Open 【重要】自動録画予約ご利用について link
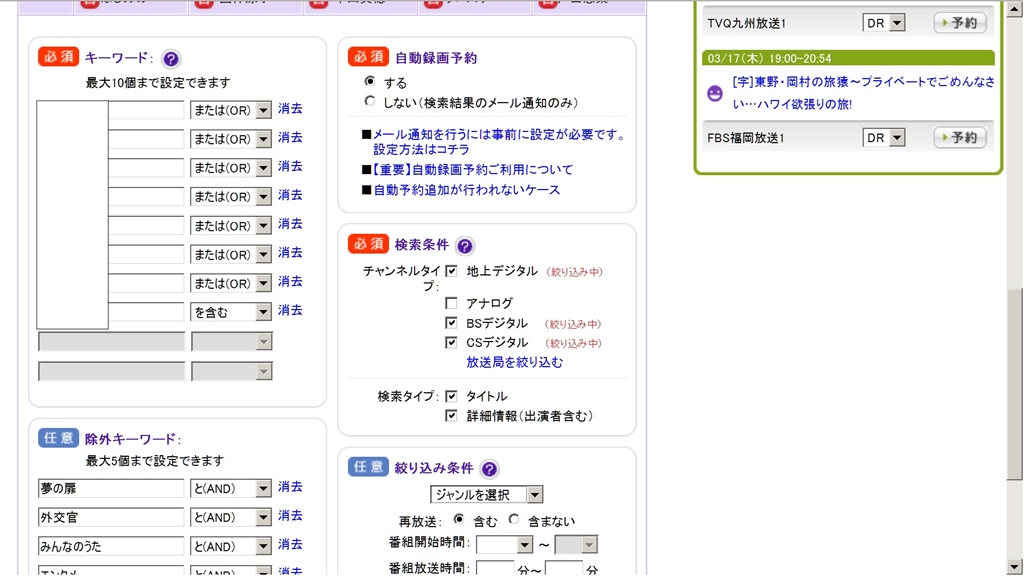This screenshot has height=576, width=1024. [x=473, y=170]
